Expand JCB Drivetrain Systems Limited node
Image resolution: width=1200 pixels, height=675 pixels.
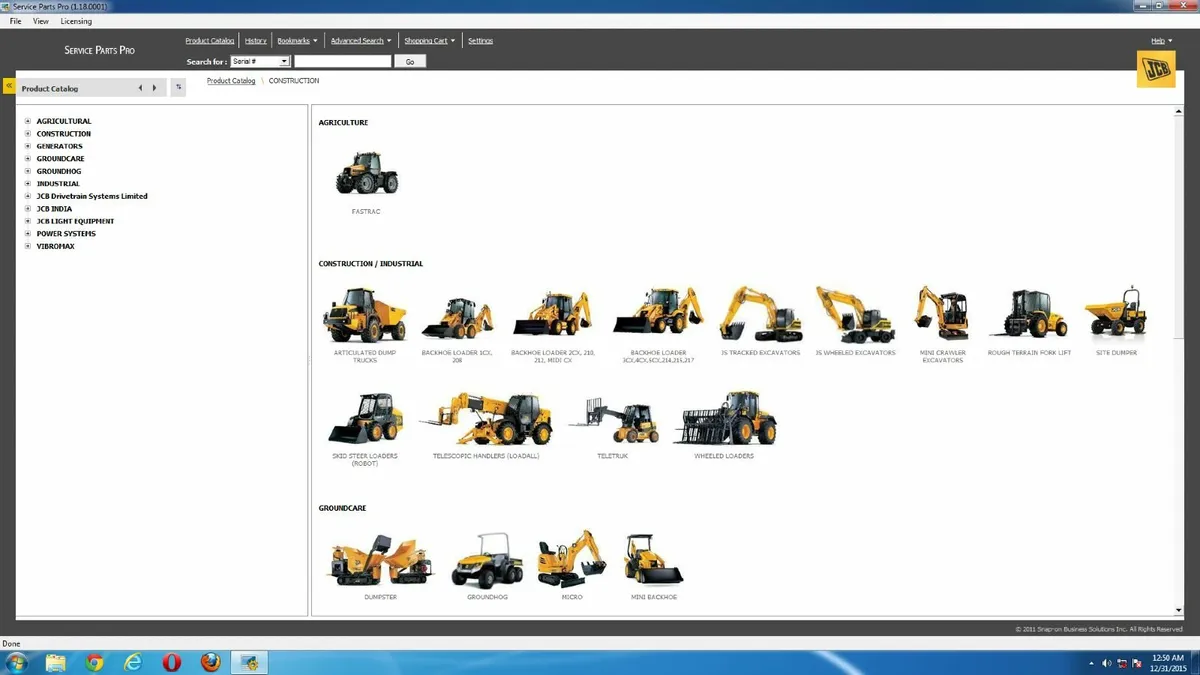(28, 196)
